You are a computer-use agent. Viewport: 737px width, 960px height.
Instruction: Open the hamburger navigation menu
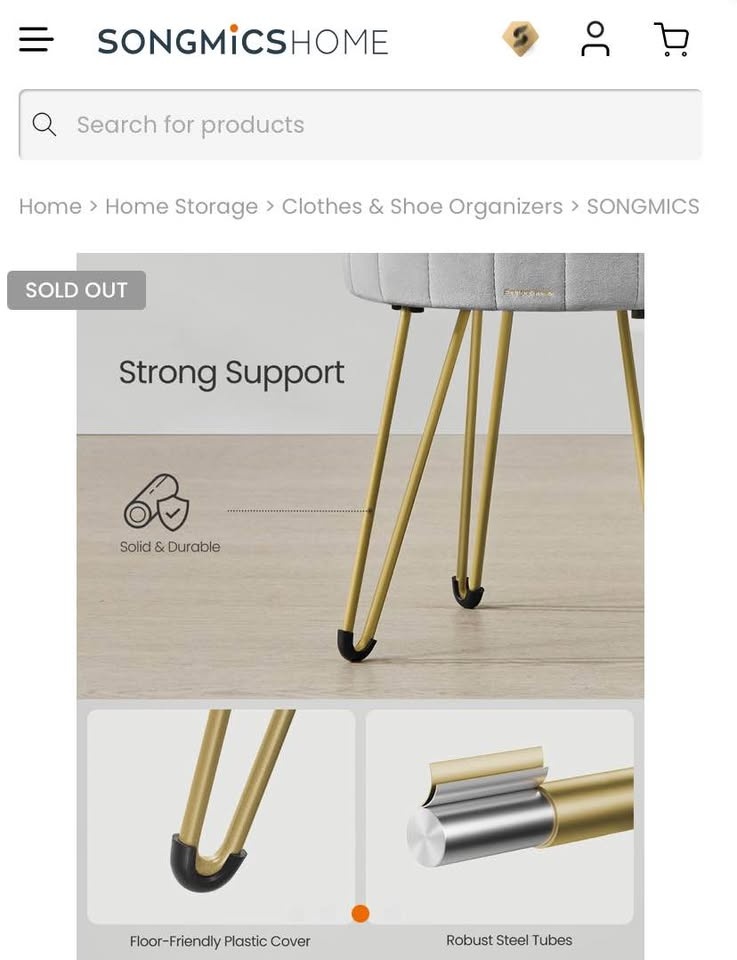click(36, 39)
